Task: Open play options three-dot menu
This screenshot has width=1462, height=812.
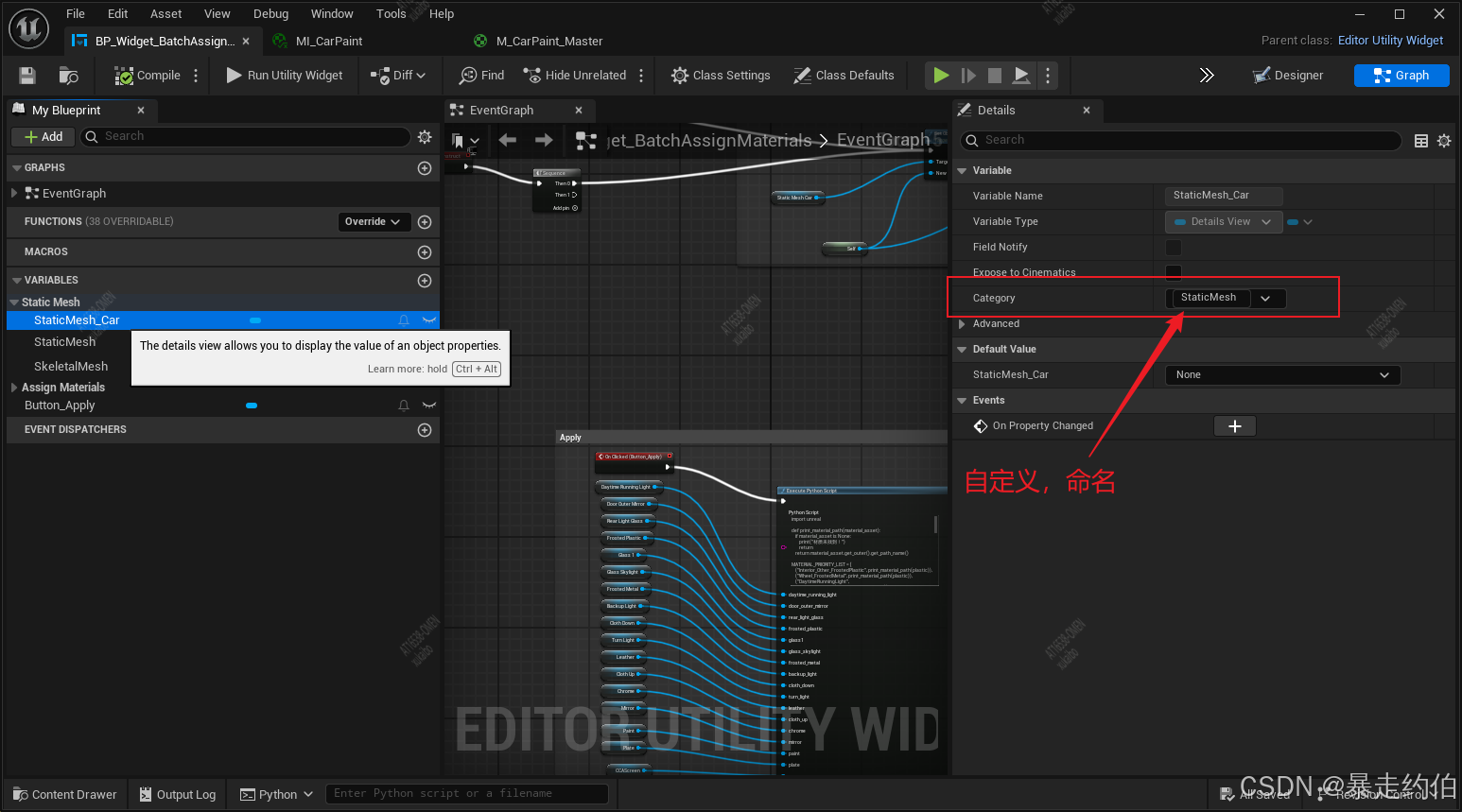Action: (x=1047, y=76)
